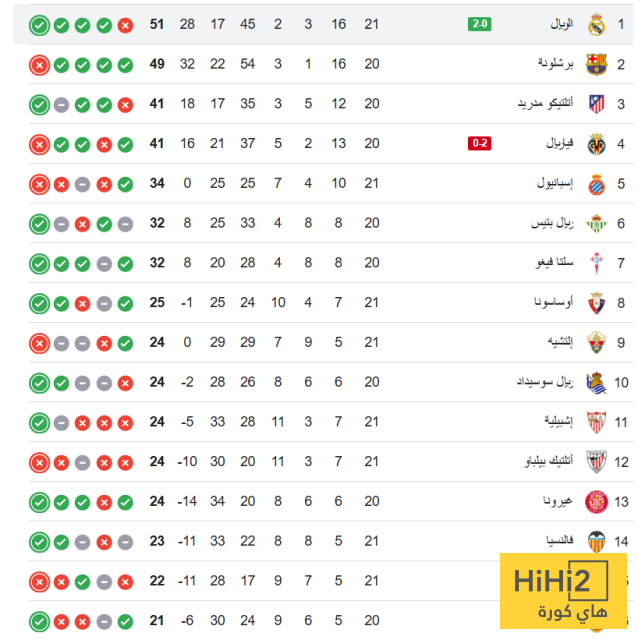Select the Atlético Madrid team crest

point(597,104)
